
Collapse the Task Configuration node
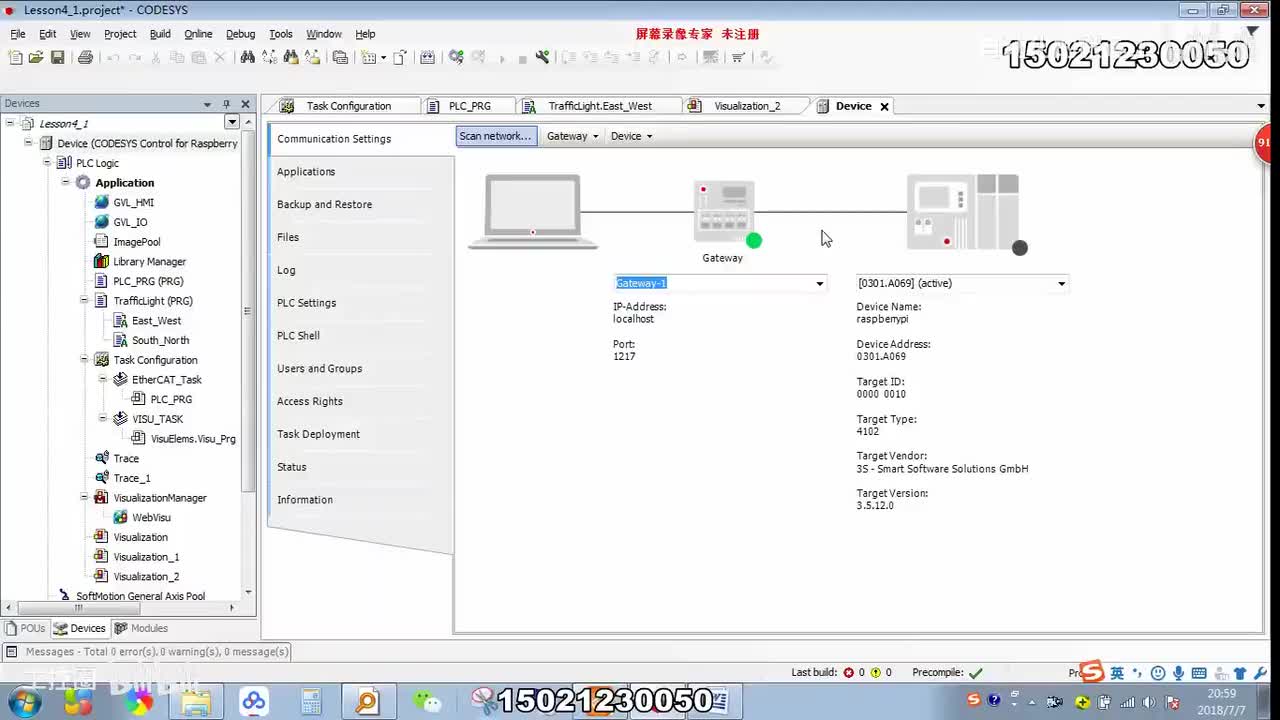tap(84, 359)
